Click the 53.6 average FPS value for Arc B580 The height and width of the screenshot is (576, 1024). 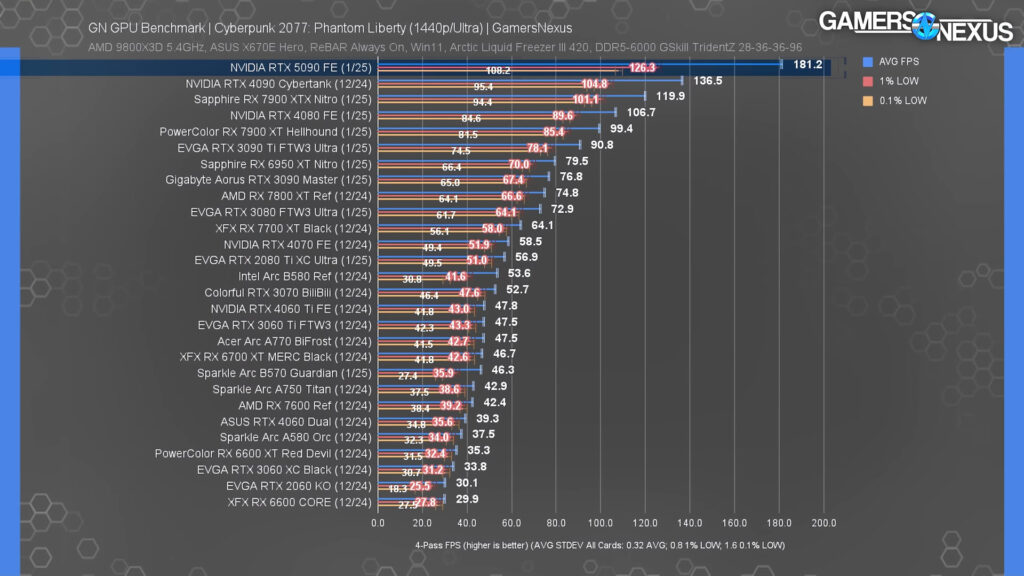point(519,274)
